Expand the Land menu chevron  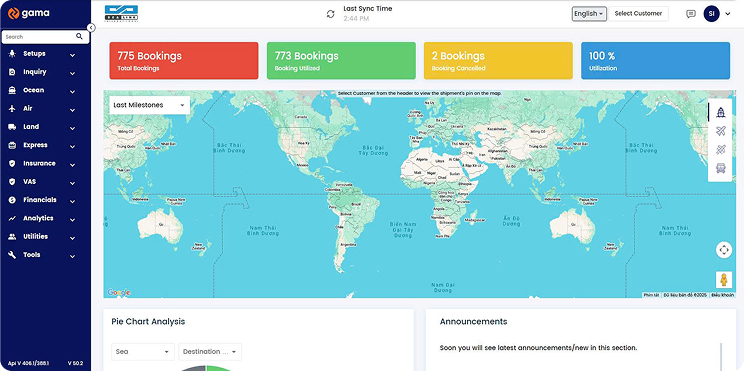coord(72,128)
